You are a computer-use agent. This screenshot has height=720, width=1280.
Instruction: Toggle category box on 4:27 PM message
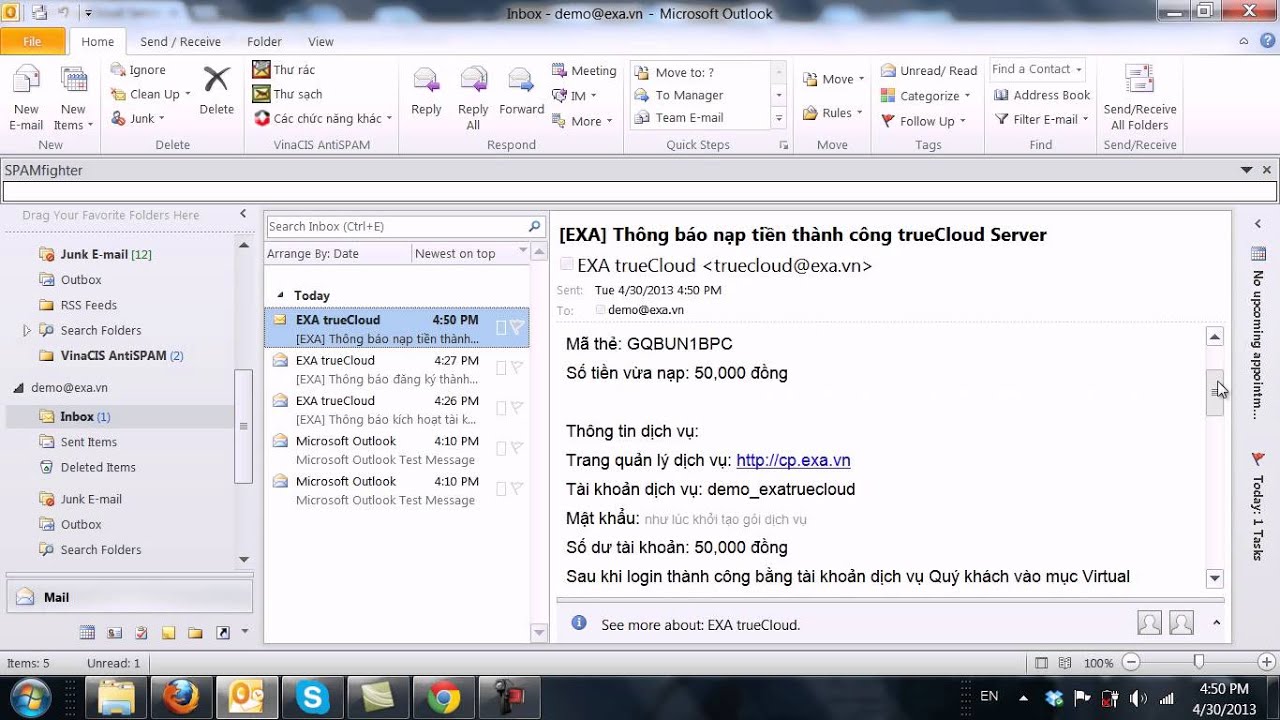point(501,368)
